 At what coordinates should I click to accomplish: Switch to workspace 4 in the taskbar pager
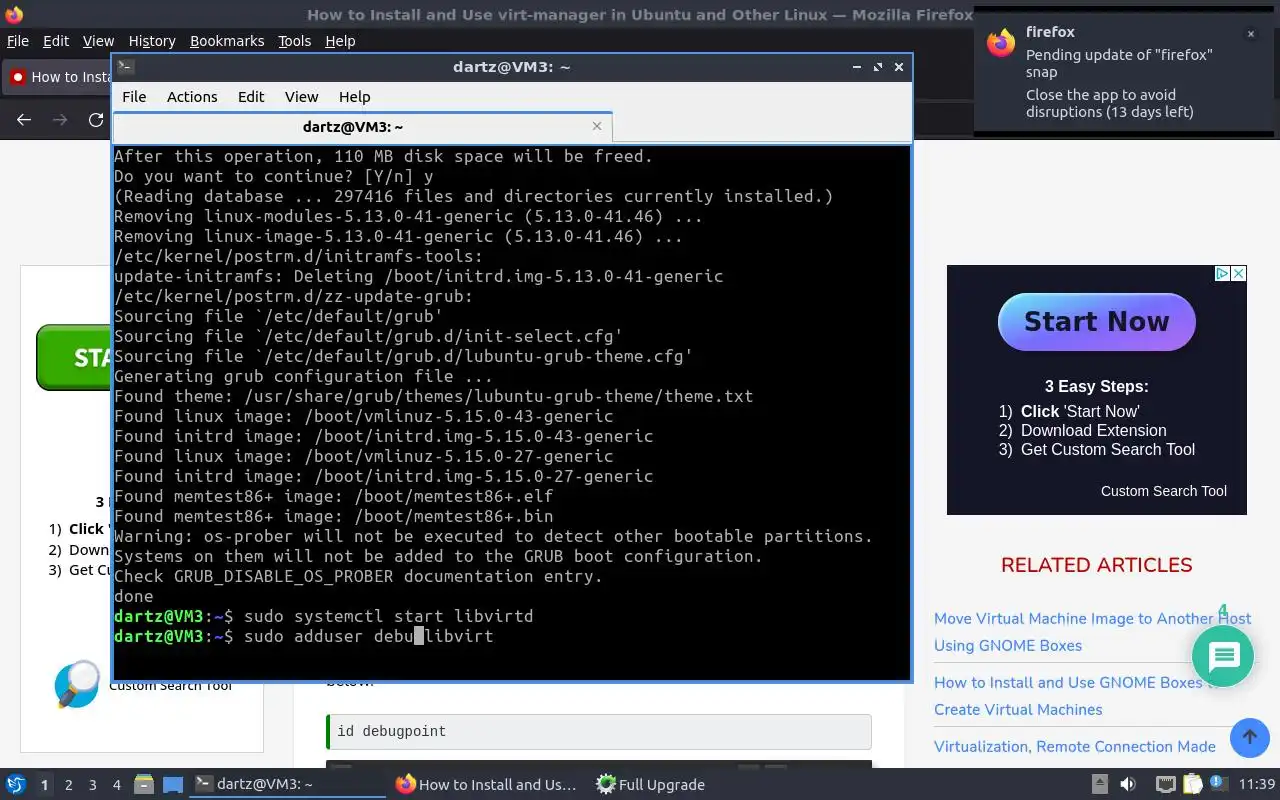pos(116,785)
